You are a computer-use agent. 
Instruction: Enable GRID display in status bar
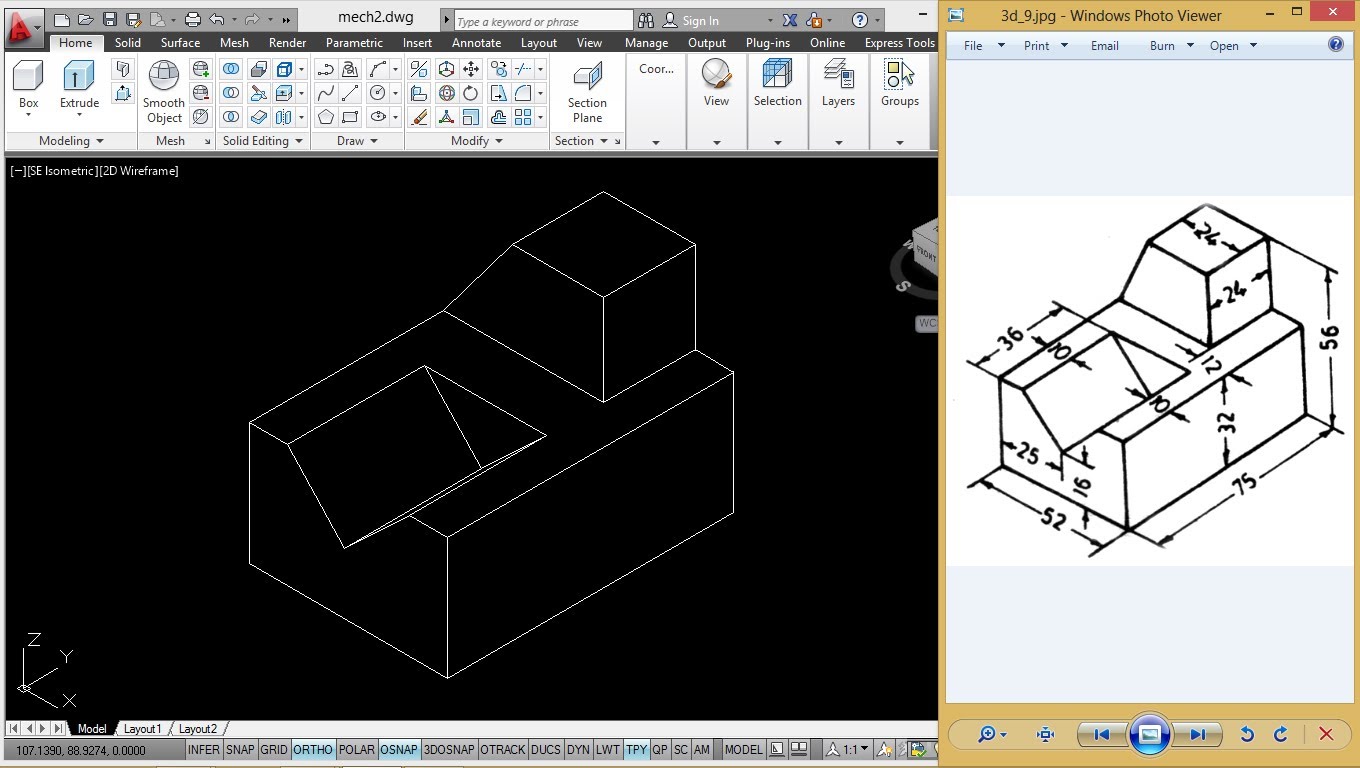click(x=273, y=749)
